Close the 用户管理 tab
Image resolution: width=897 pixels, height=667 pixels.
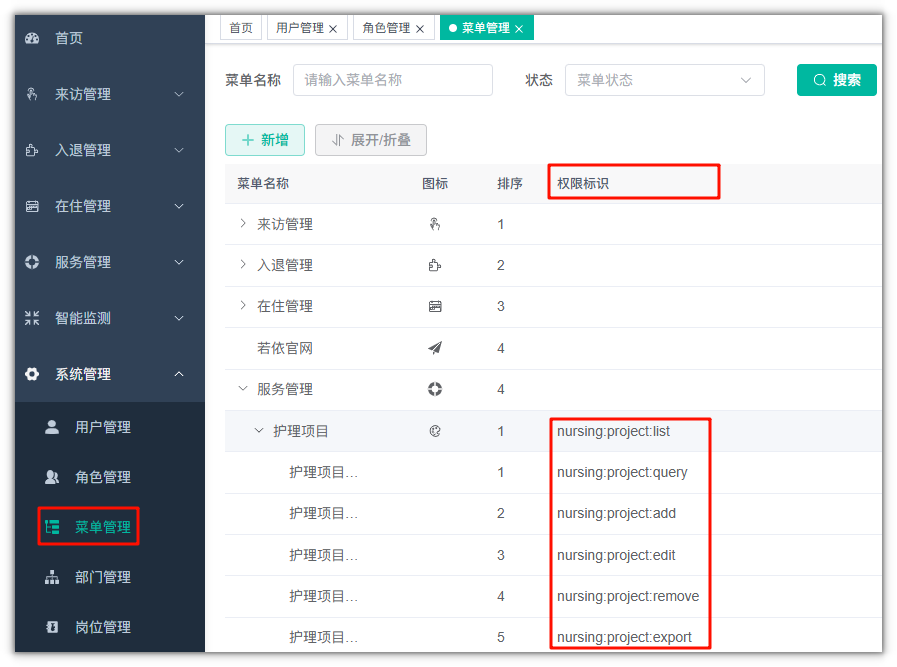[333, 29]
